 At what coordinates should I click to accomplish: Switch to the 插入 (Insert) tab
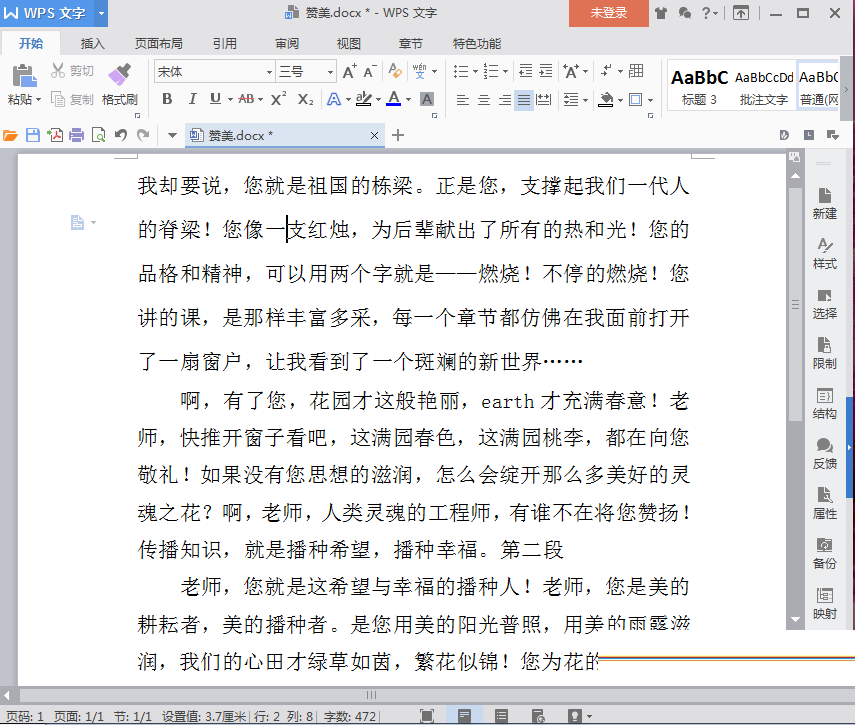click(x=92, y=44)
